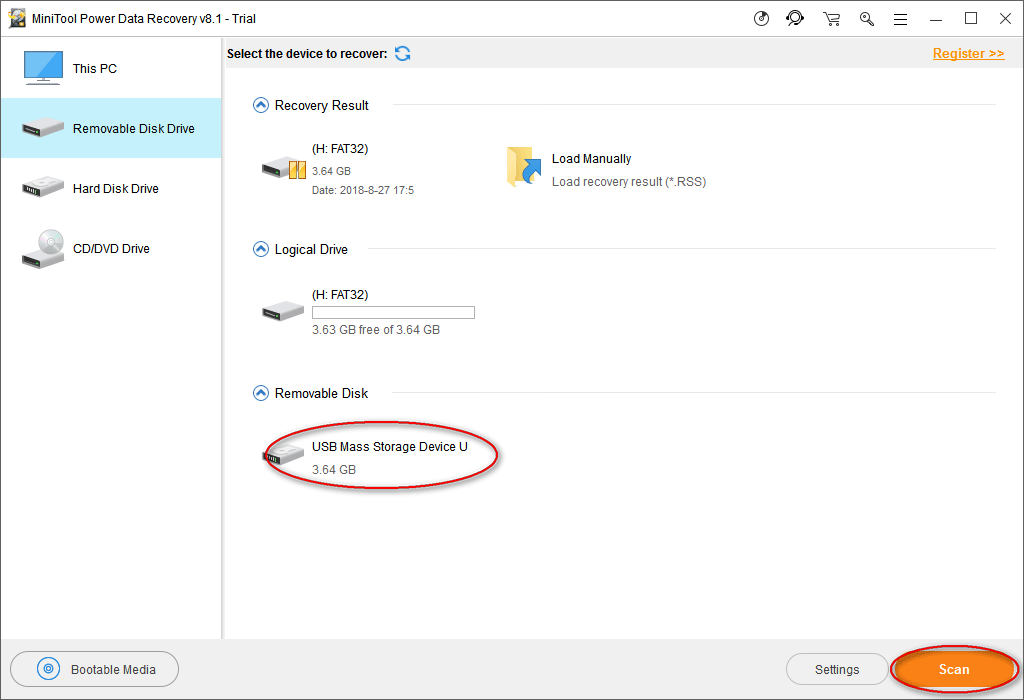
Task: Open support via the headset icon
Action: (x=795, y=18)
